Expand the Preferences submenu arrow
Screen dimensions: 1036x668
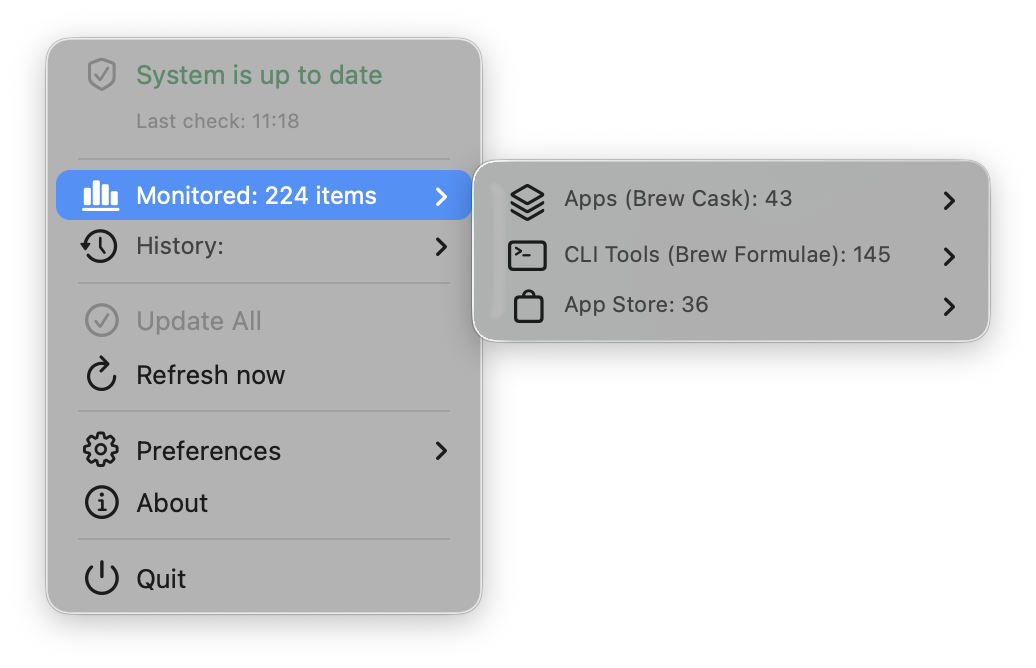[441, 451]
